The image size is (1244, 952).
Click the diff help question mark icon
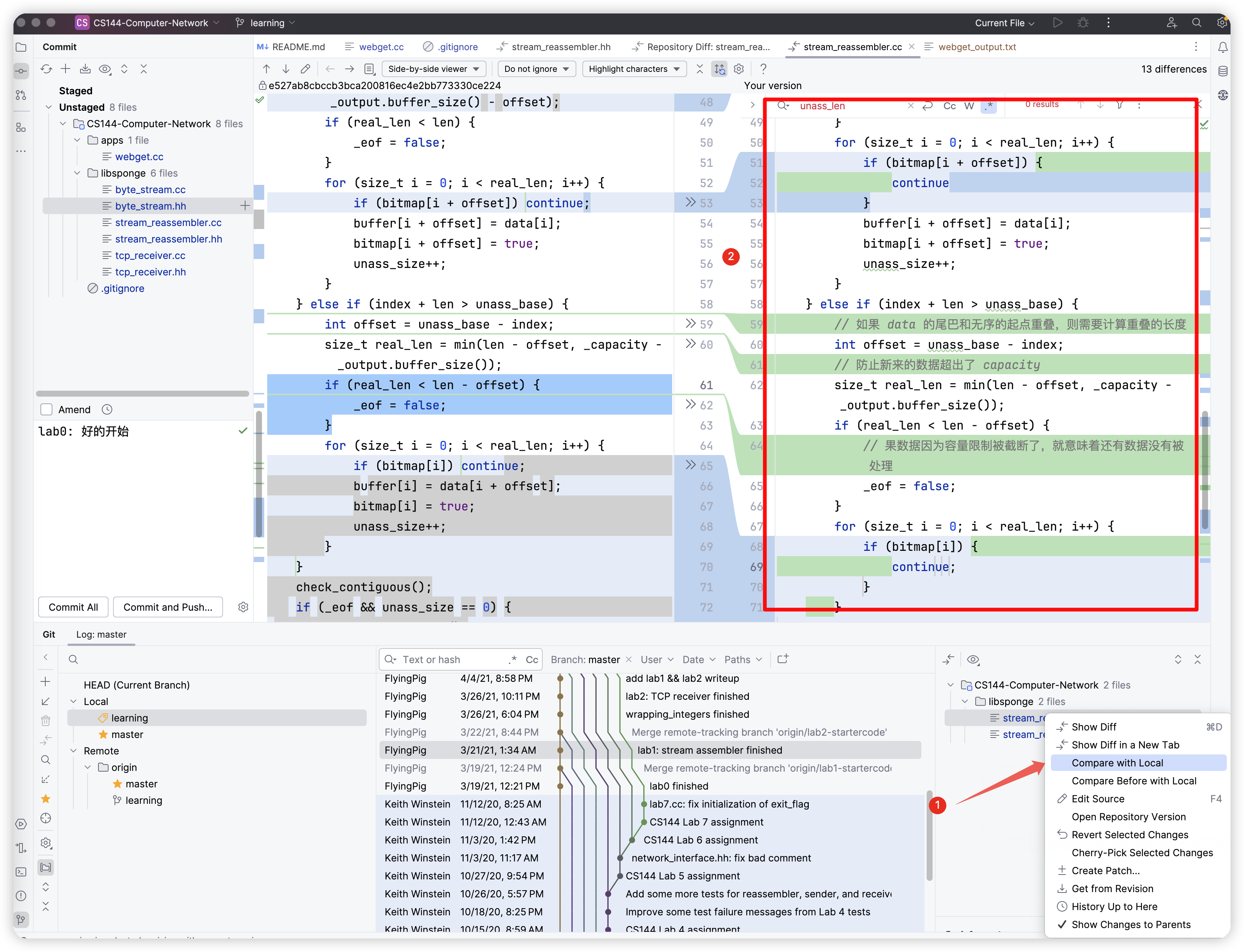point(763,69)
